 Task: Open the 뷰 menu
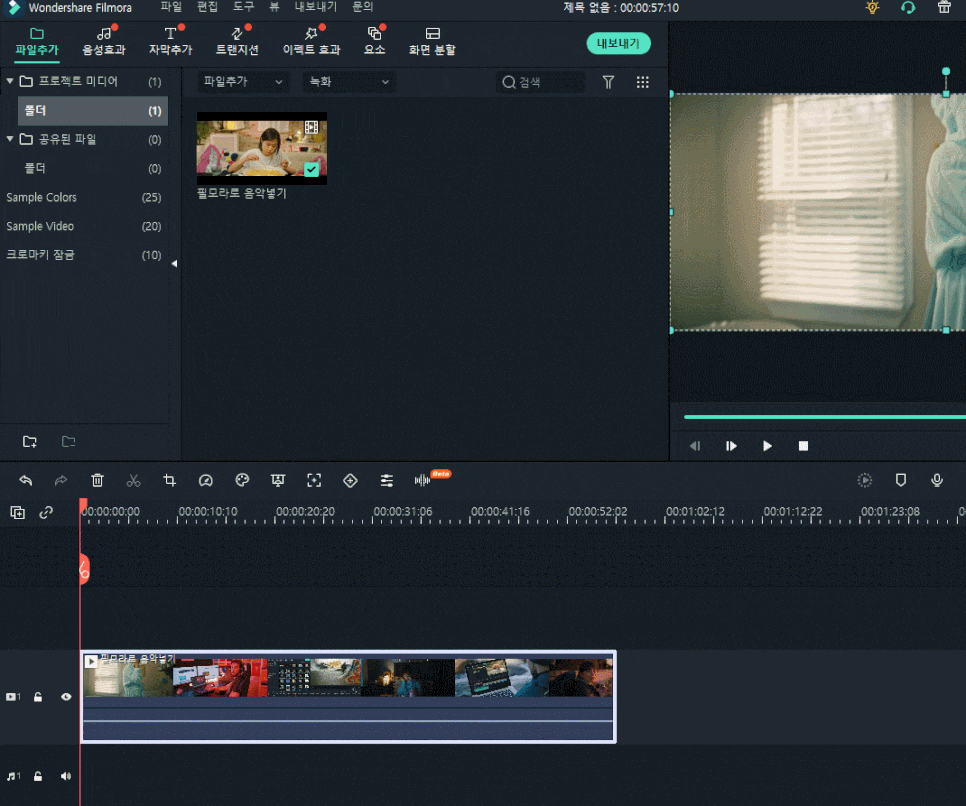274,7
